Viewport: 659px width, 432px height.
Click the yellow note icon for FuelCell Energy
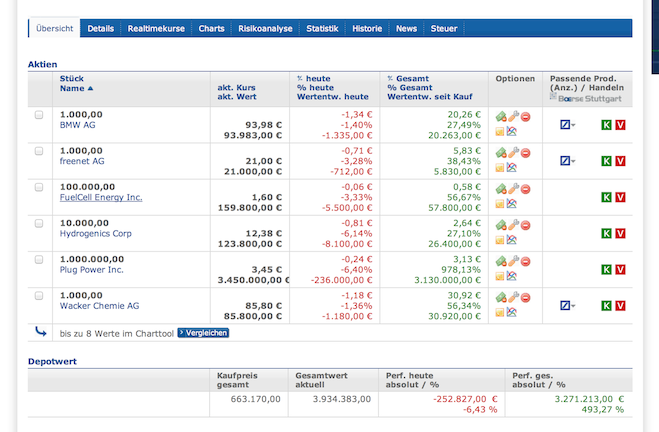(500, 203)
